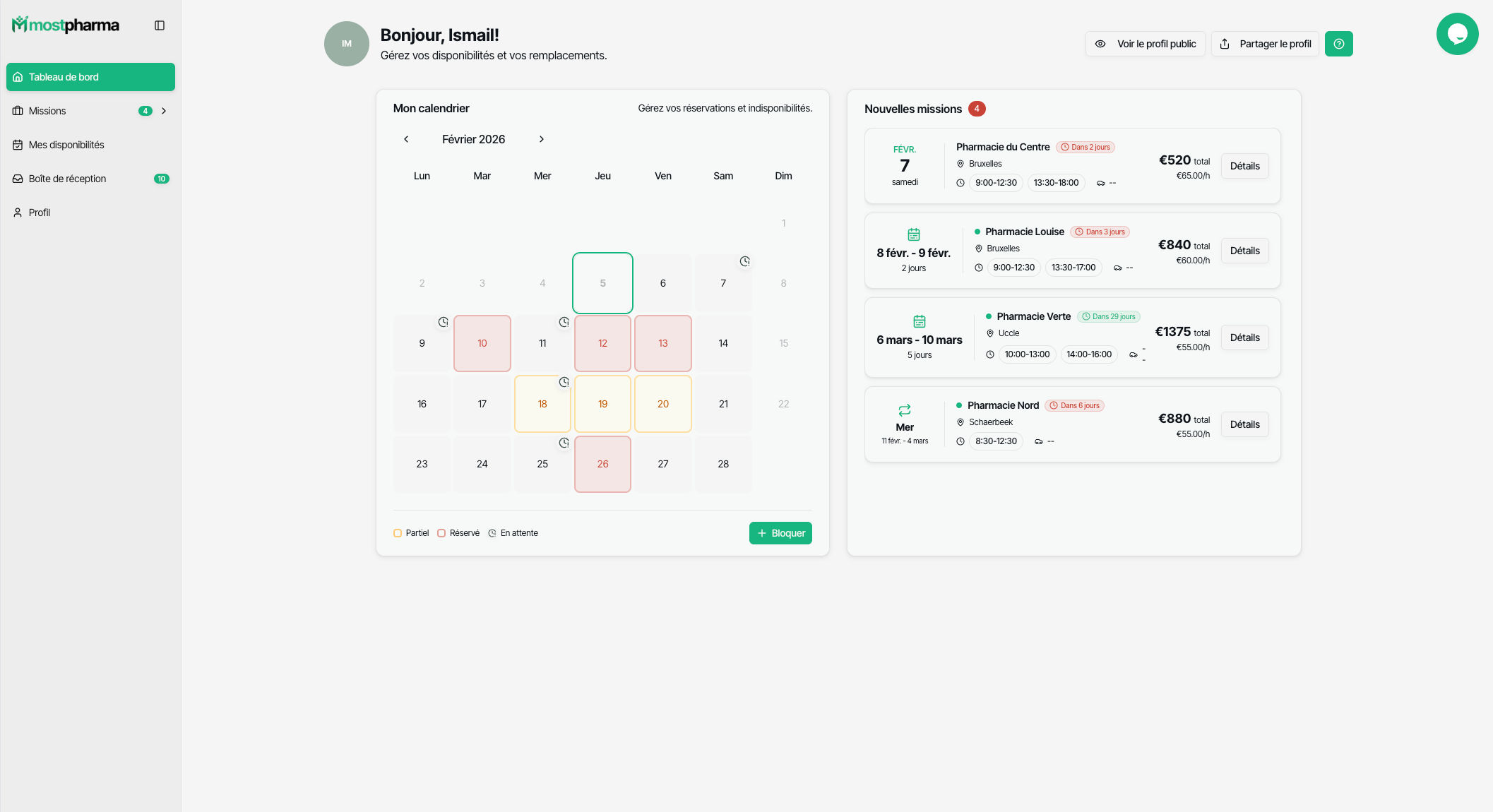Screen dimensions: 1493x812
Task: Click the IM profile avatar
Action: click(x=346, y=44)
